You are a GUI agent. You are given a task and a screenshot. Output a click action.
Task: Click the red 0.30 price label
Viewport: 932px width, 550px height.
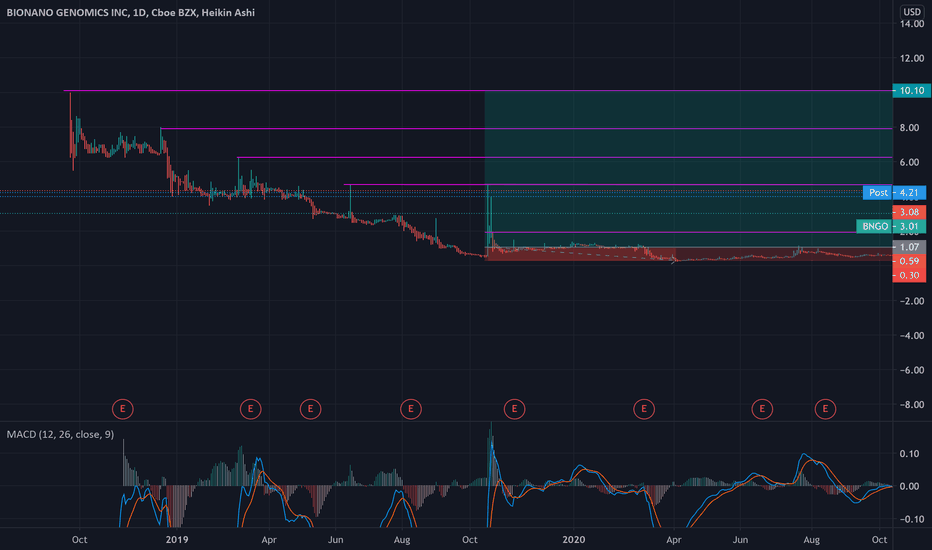[x=909, y=275]
